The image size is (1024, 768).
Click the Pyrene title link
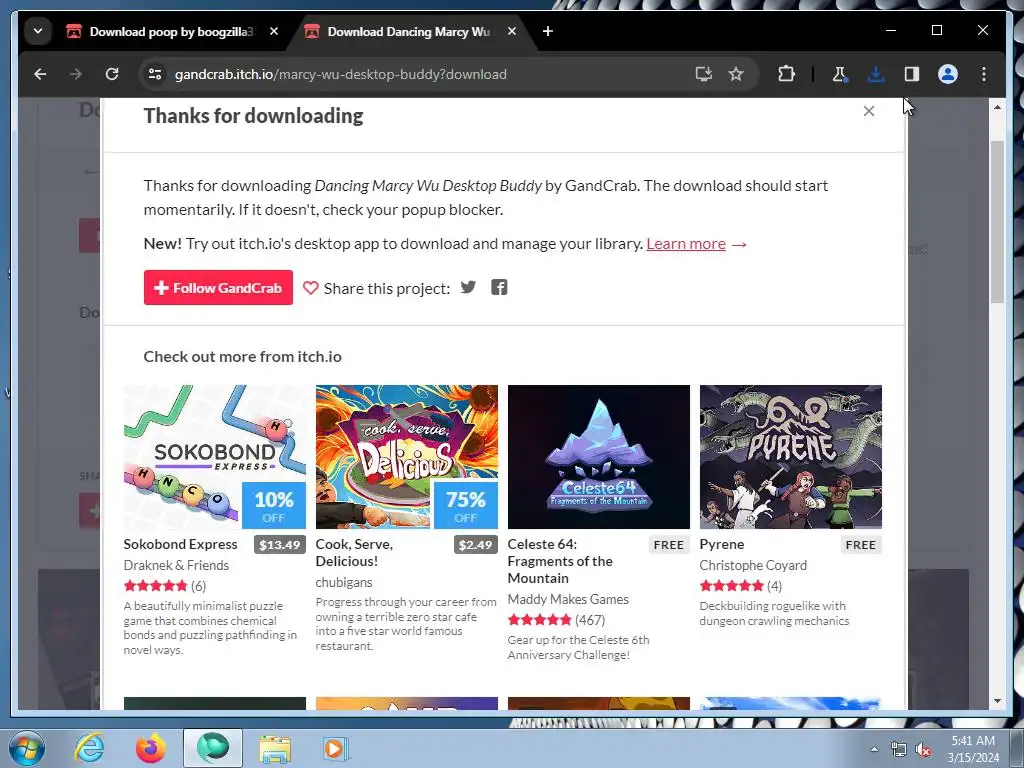pos(722,544)
